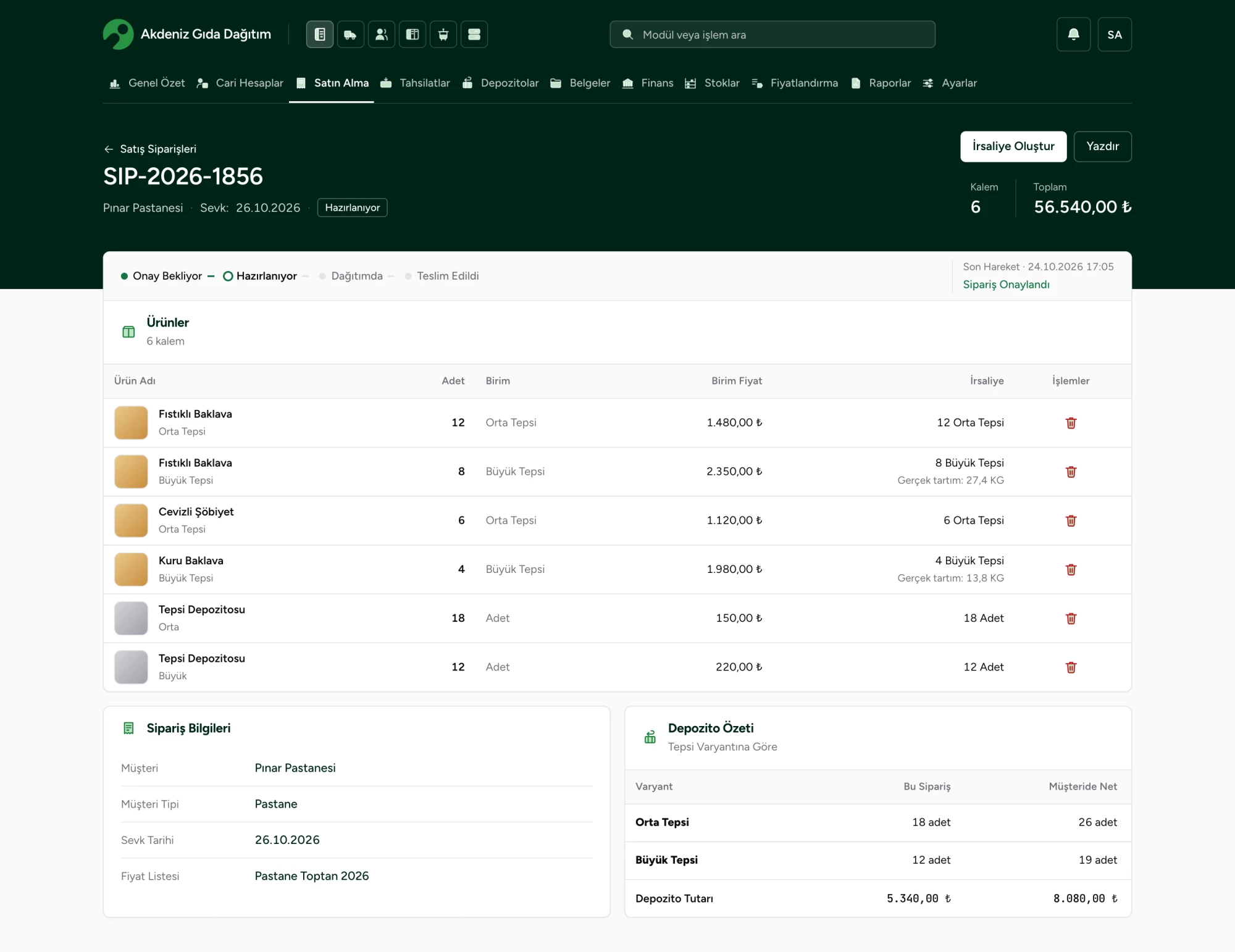Open the customers people module icon
This screenshot has width=1235, height=952.
pyautogui.click(x=382, y=35)
